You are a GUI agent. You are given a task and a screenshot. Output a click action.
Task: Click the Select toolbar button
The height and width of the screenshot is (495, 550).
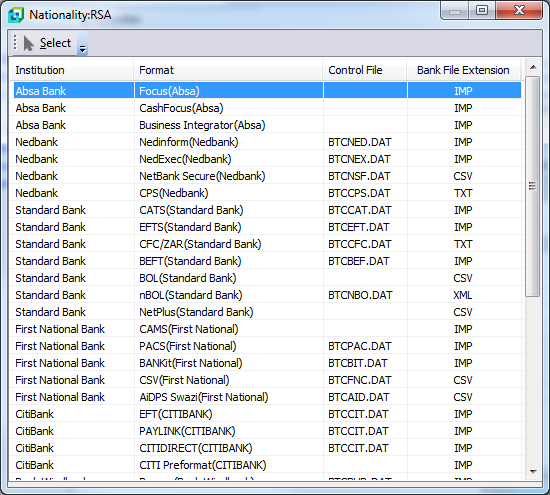pos(47,43)
